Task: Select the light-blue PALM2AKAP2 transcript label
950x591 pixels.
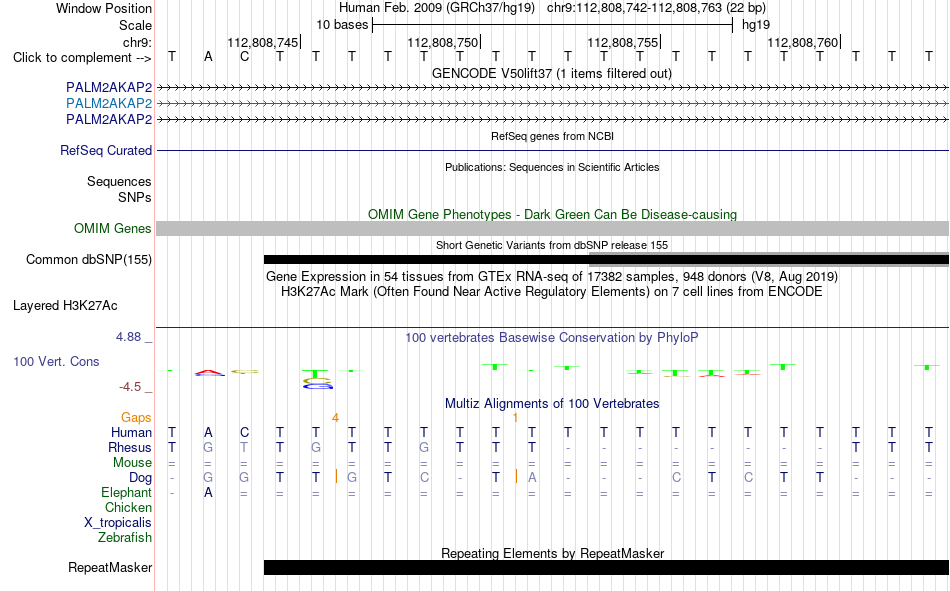Action: (109, 103)
